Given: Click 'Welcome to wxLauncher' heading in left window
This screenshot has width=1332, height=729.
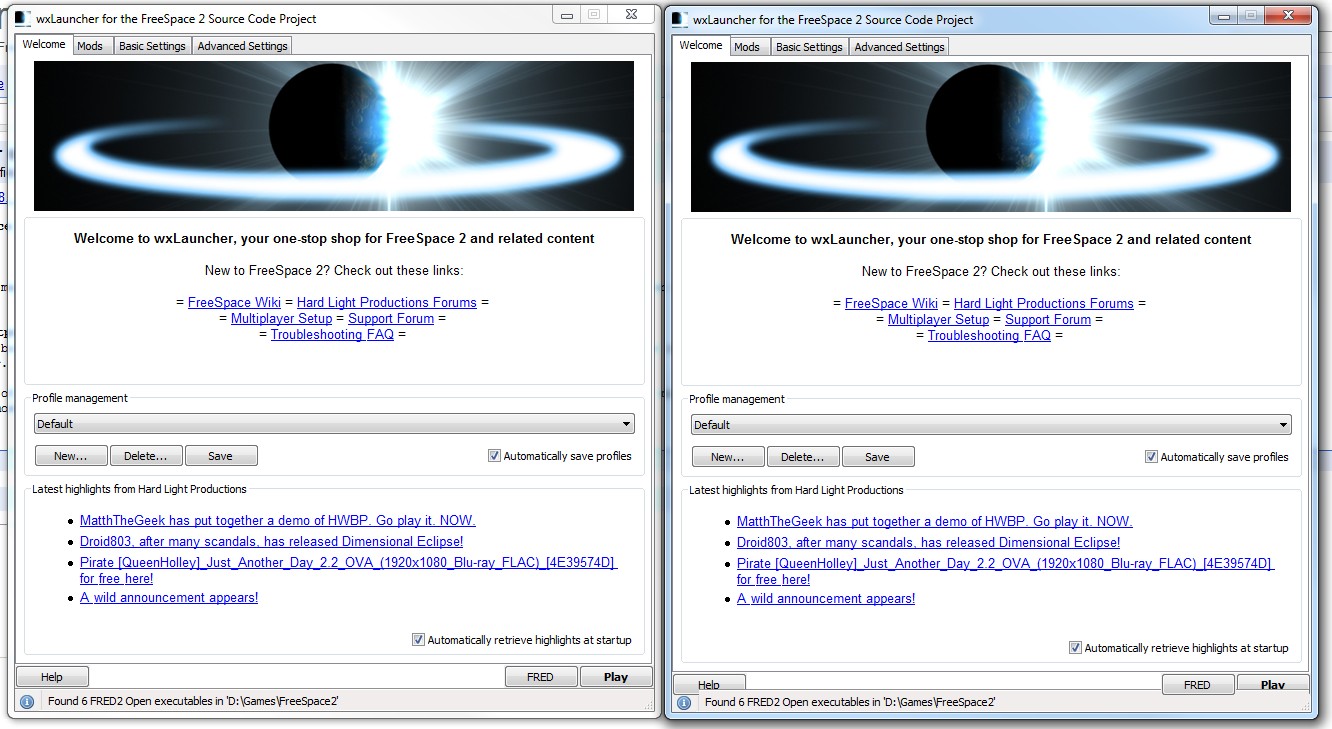Looking at the screenshot, I should (x=334, y=238).
